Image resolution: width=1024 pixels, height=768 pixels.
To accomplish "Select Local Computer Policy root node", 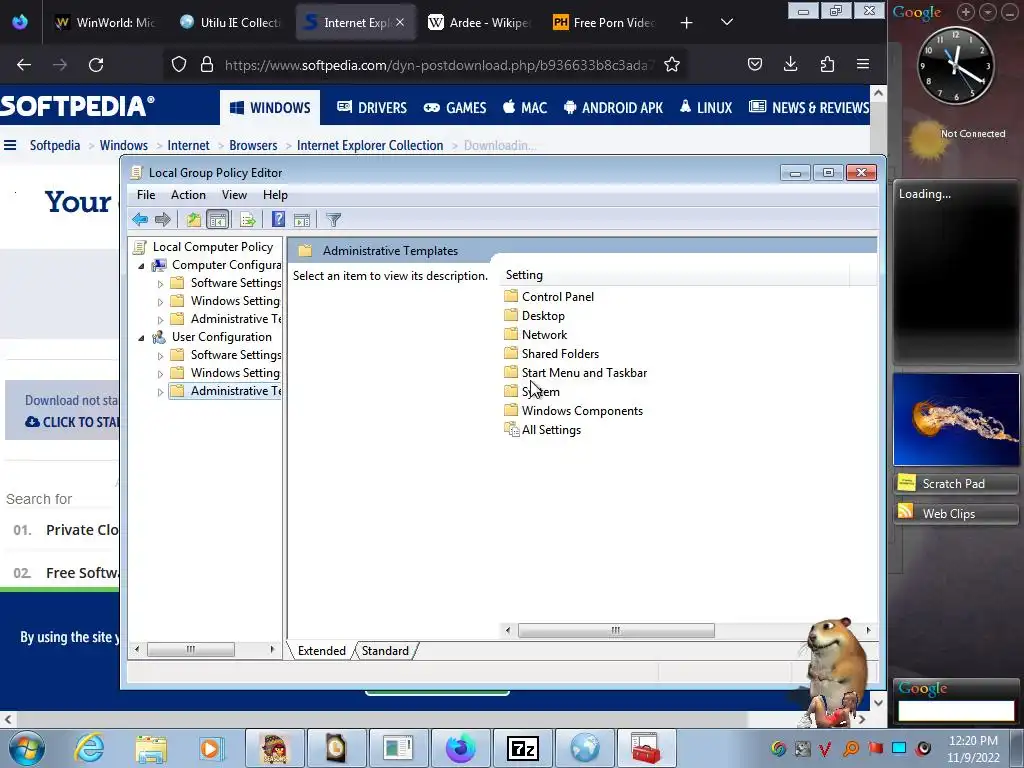I will (203, 247).
